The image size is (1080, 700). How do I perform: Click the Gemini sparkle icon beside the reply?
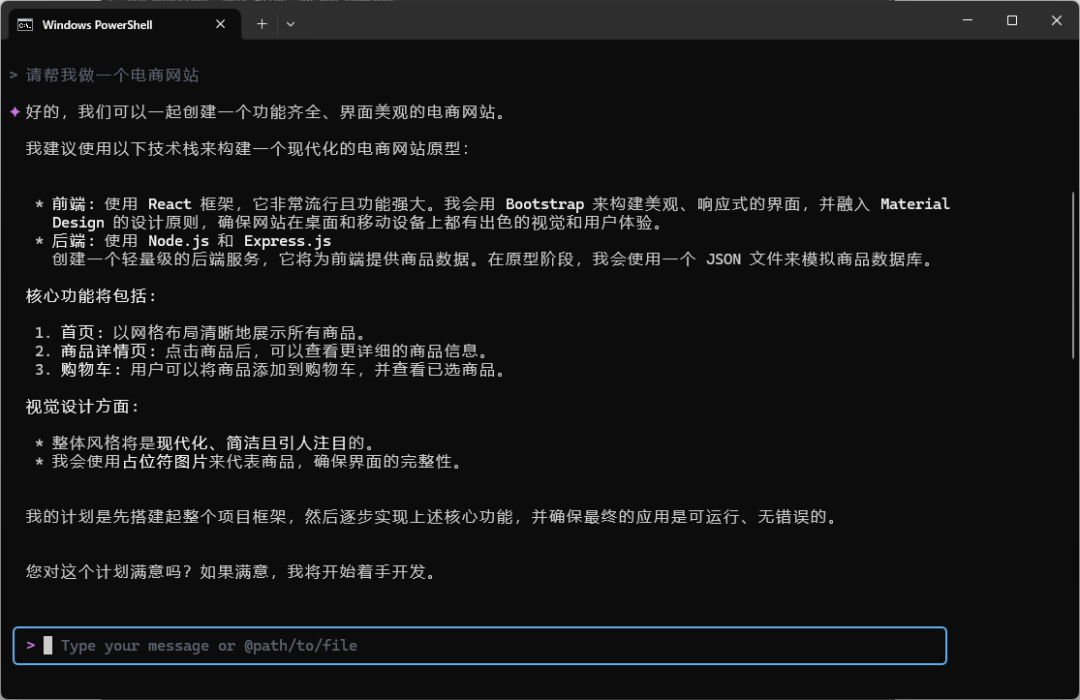pyautogui.click(x=12, y=111)
